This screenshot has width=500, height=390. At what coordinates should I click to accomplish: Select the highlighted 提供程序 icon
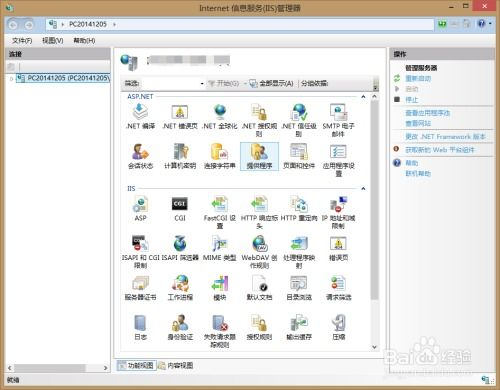click(259, 156)
